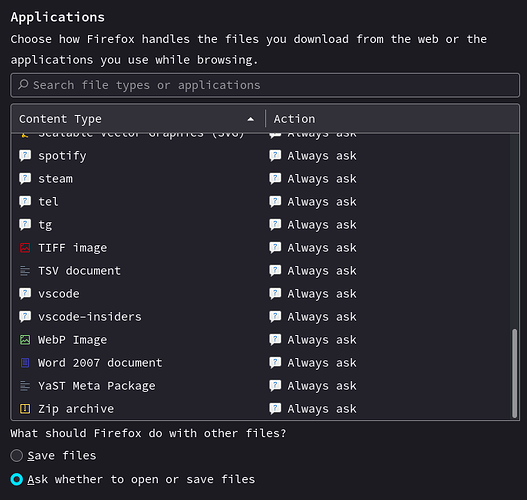Image resolution: width=527 pixels, height=500 pixels.
Task: Click the spotify content type icon
Action: click(x=25, y=156)
